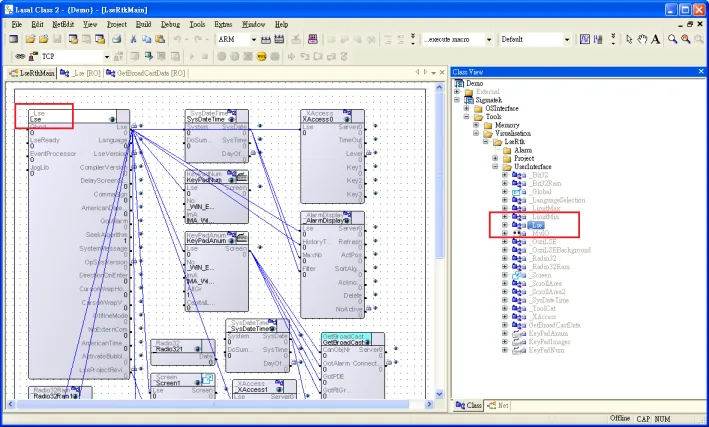Collapse the Tools folder
The image size is (709, 427).
click(467, 117)
